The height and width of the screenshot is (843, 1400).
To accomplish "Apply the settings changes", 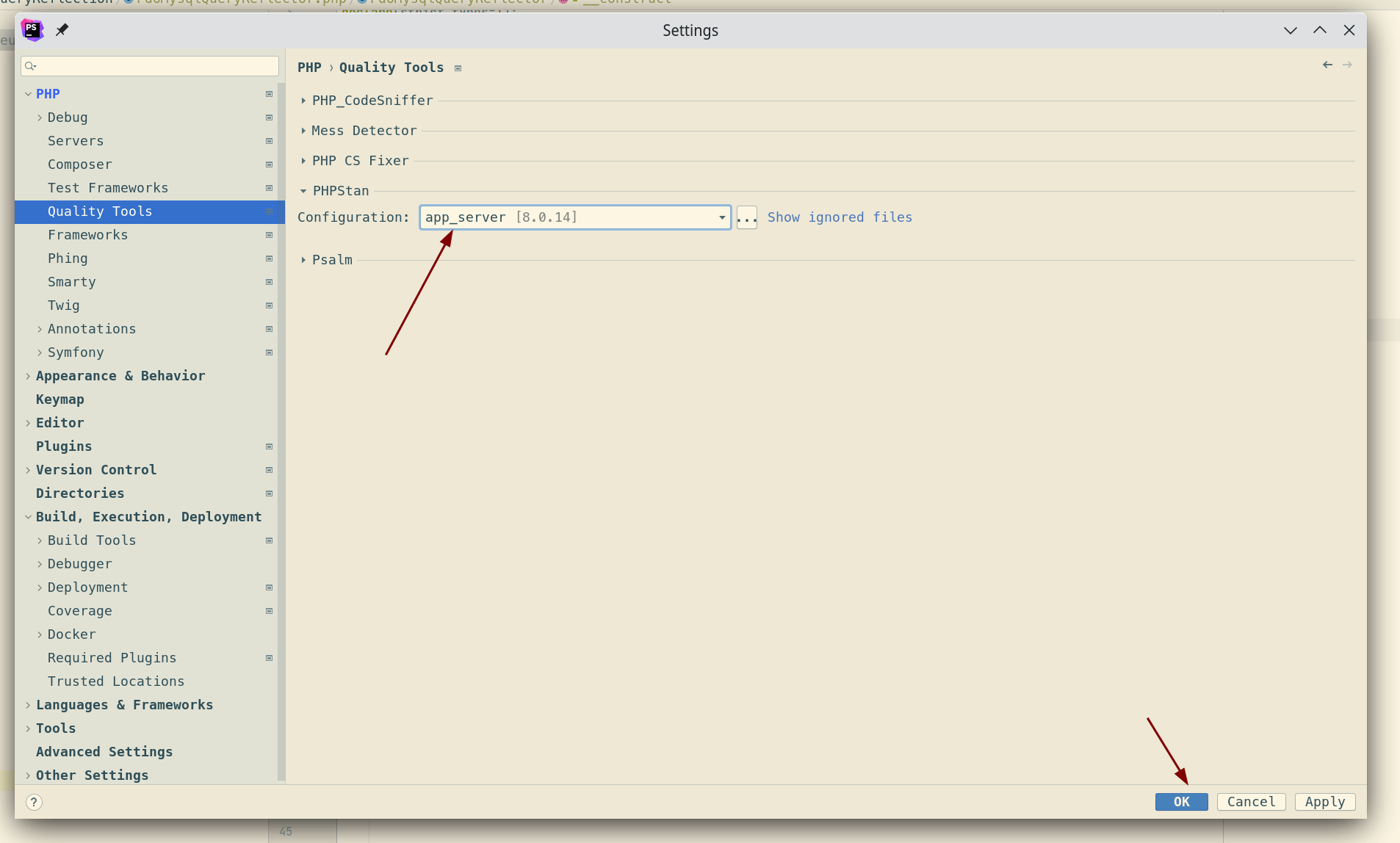I will [x=1324, y=802].
